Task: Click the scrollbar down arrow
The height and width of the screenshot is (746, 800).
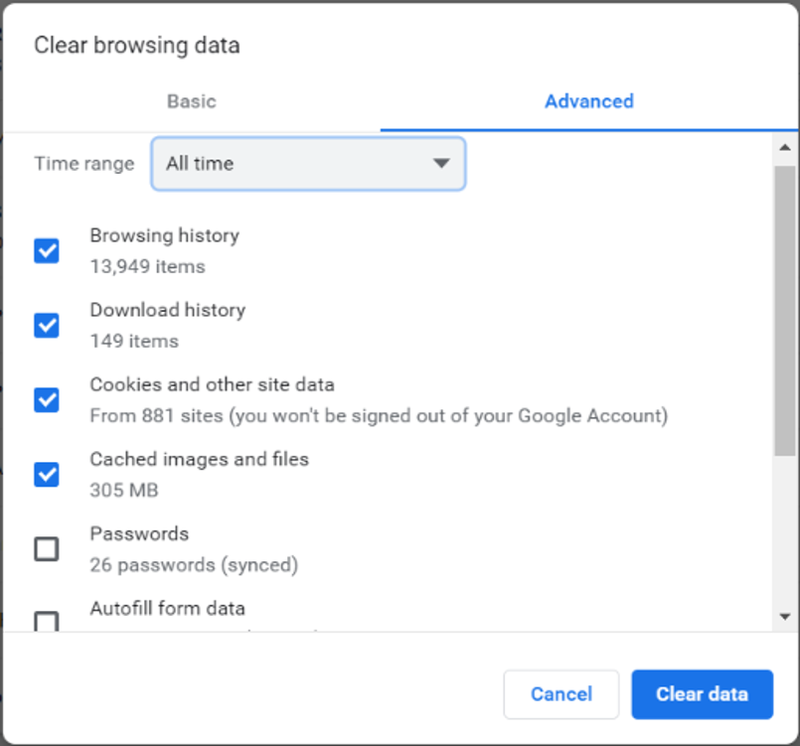Action: pyautogui.click(x=785, y=617)
